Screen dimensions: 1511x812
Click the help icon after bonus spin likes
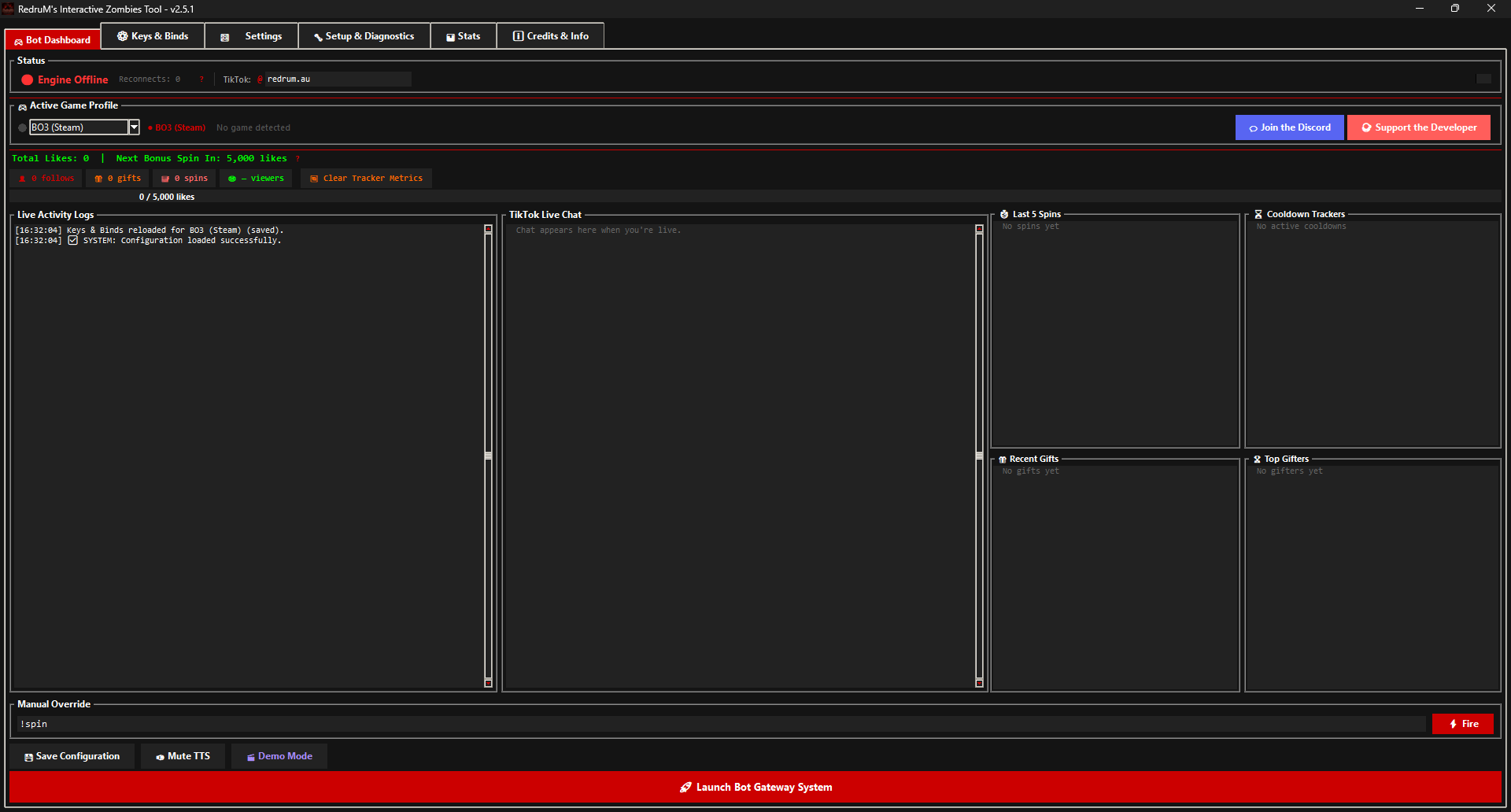(x=297, y=159)
